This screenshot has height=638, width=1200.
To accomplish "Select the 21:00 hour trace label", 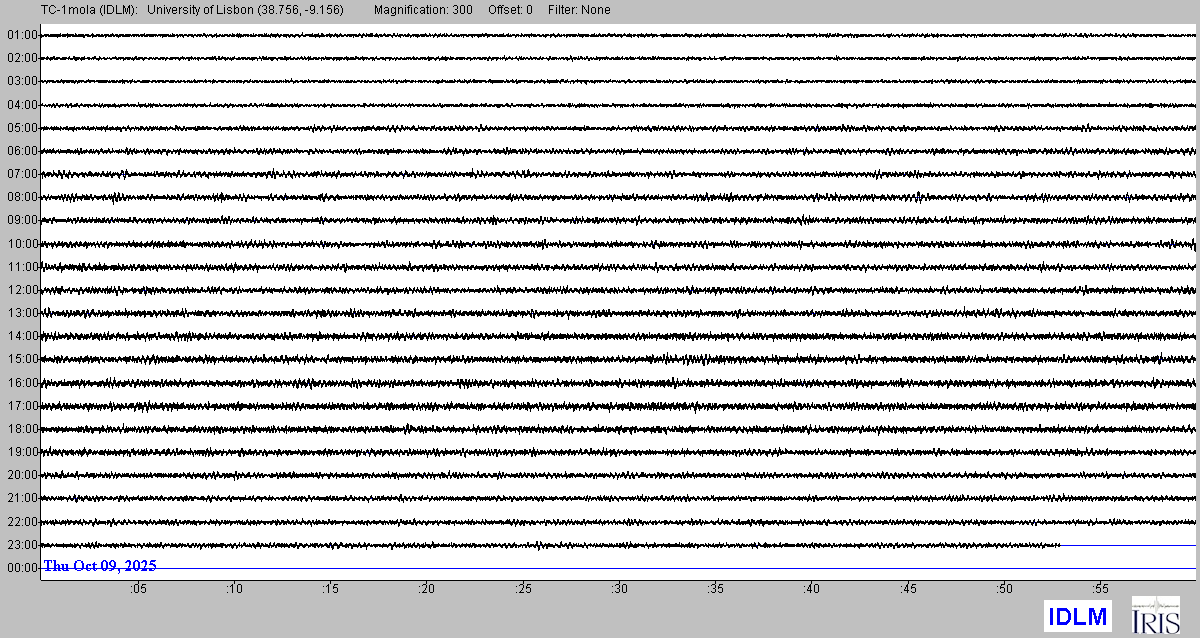I will (22, 498).
